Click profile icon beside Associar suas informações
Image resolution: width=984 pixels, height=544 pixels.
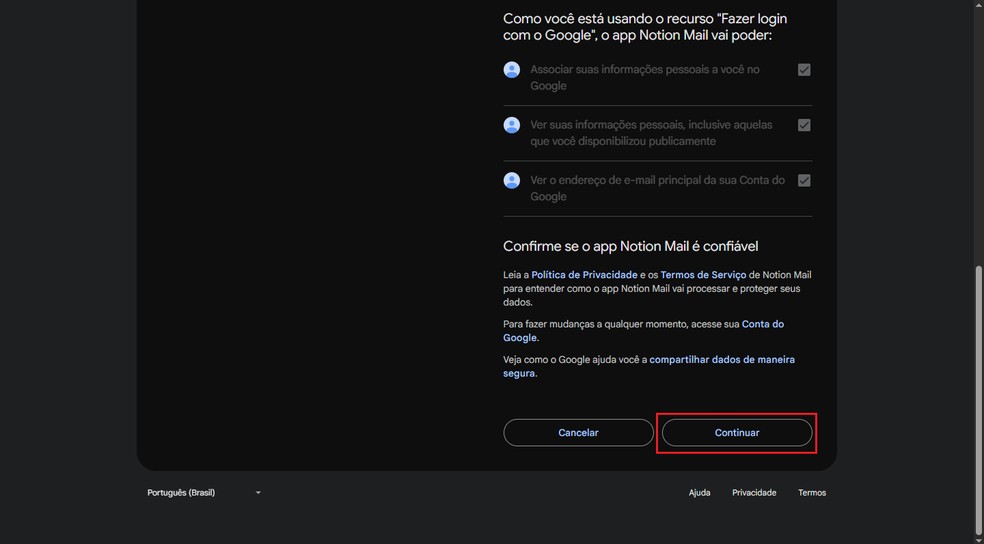point(511,70)
